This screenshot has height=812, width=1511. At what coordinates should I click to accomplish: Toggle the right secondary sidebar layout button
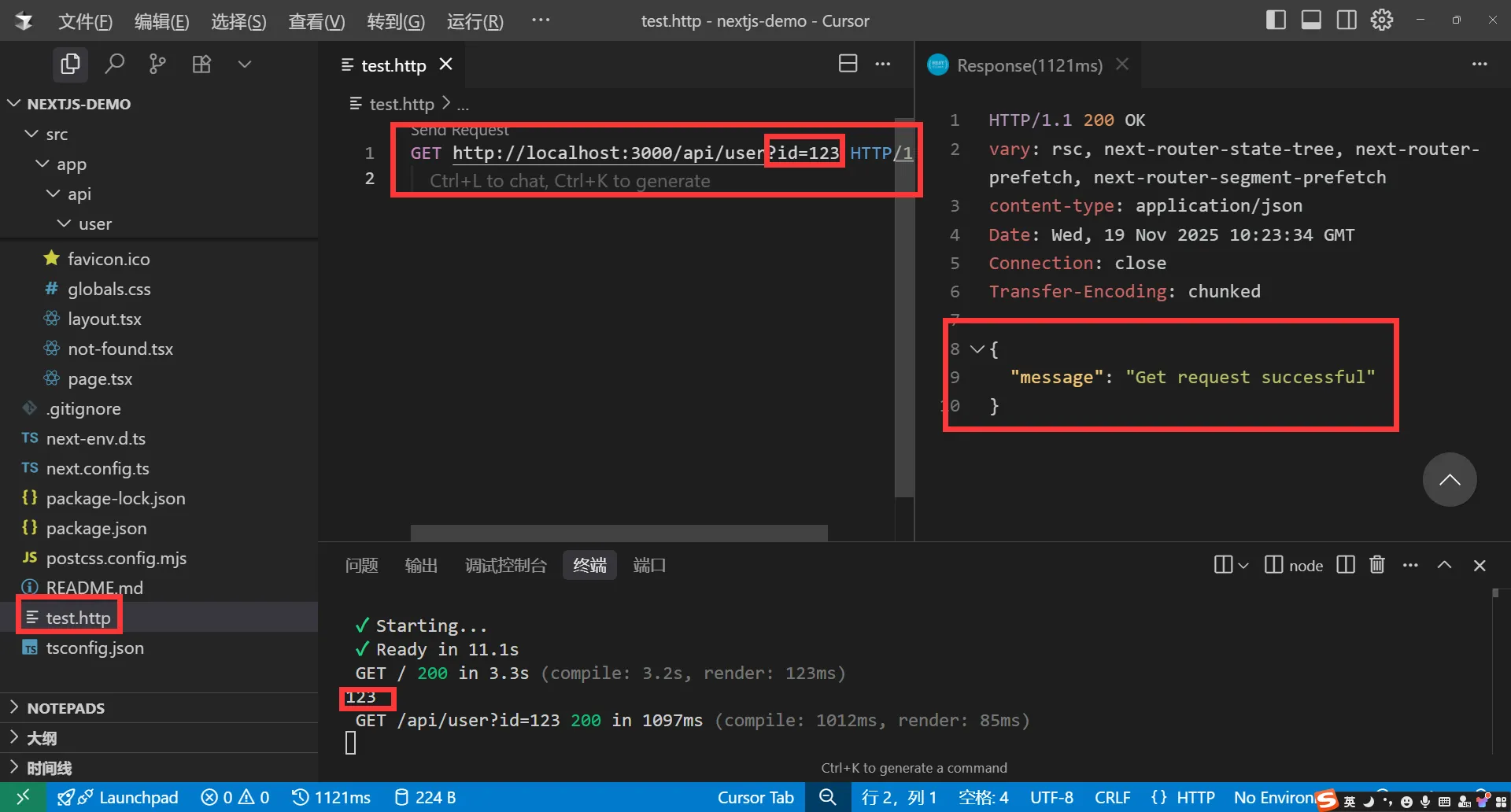(x=1347, y=20)
